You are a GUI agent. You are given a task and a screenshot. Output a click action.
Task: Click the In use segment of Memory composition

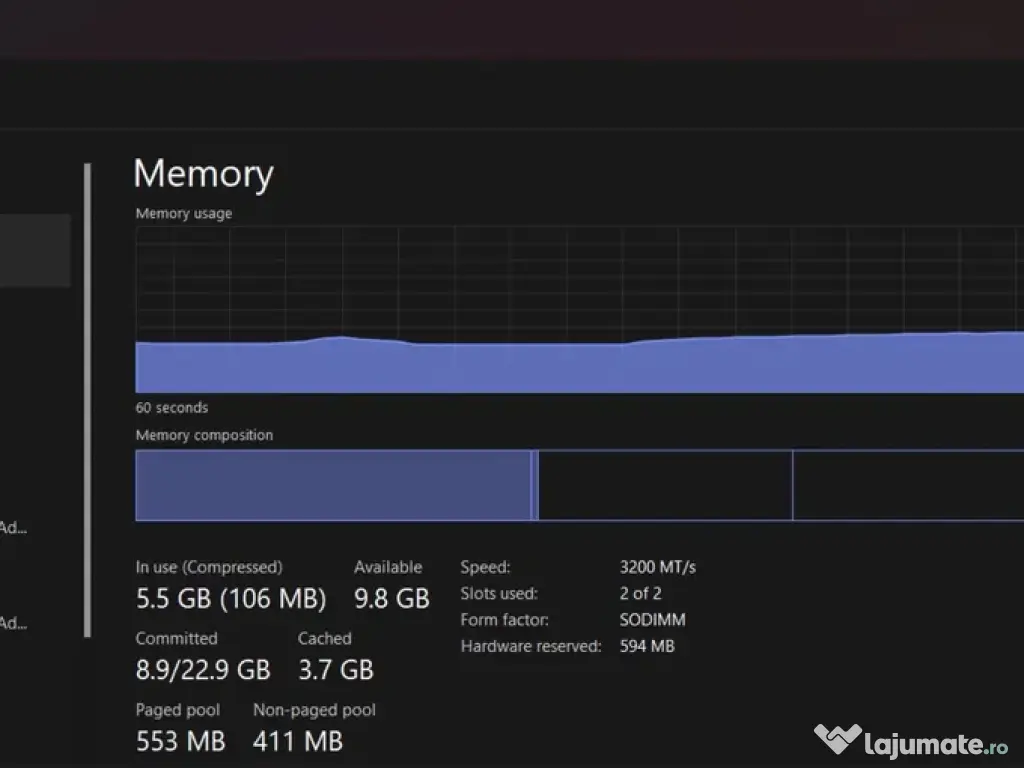pyautogui.click(x=332, y=486)
